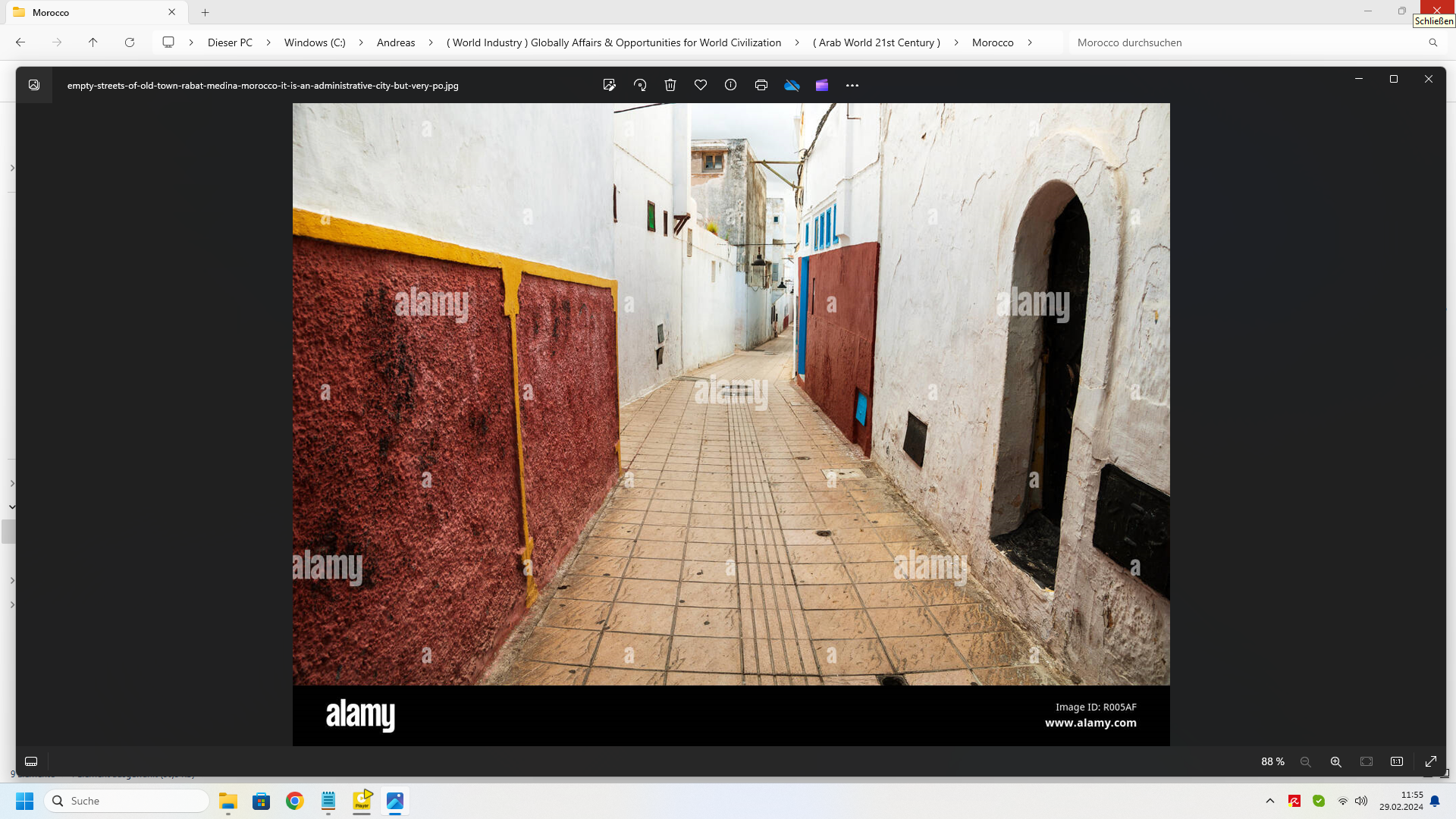Open the Edit image tool in Photos
The image size is (1456, 819).
click(609, 85)
